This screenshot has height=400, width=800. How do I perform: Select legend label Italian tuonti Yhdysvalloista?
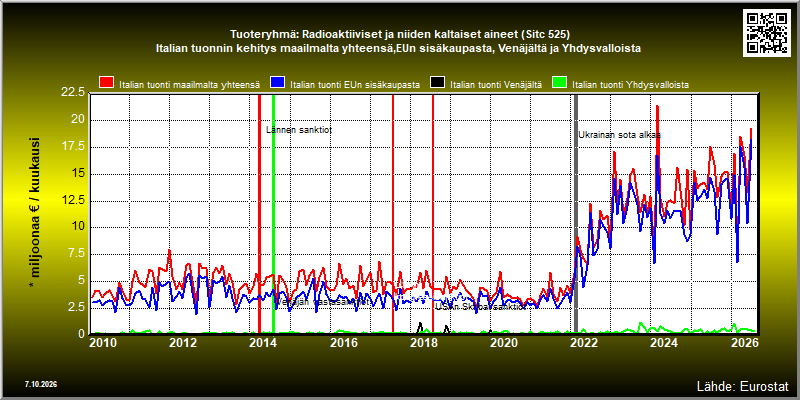[x=631, y=85]
